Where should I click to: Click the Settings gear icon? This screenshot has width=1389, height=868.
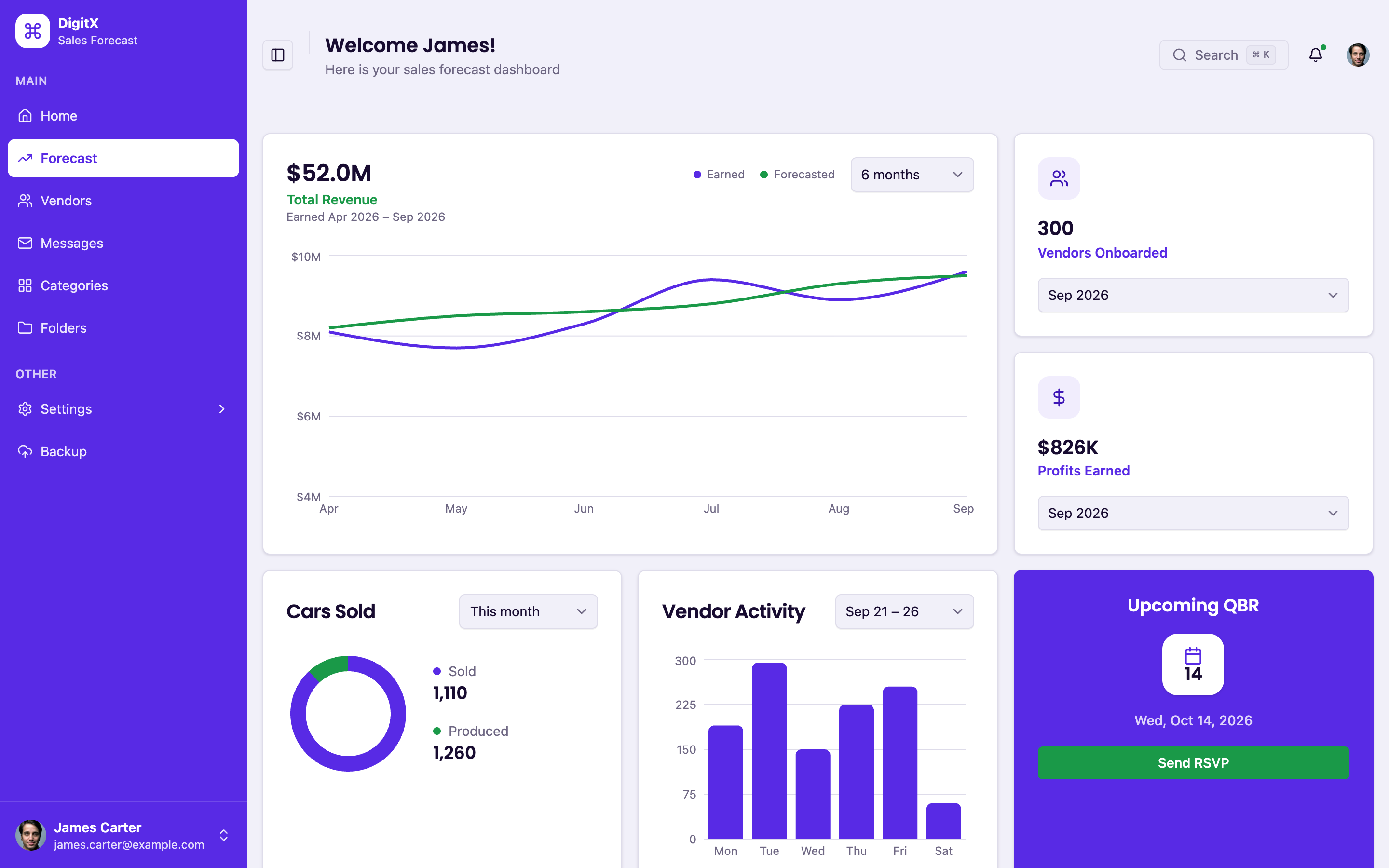[25, 409]
